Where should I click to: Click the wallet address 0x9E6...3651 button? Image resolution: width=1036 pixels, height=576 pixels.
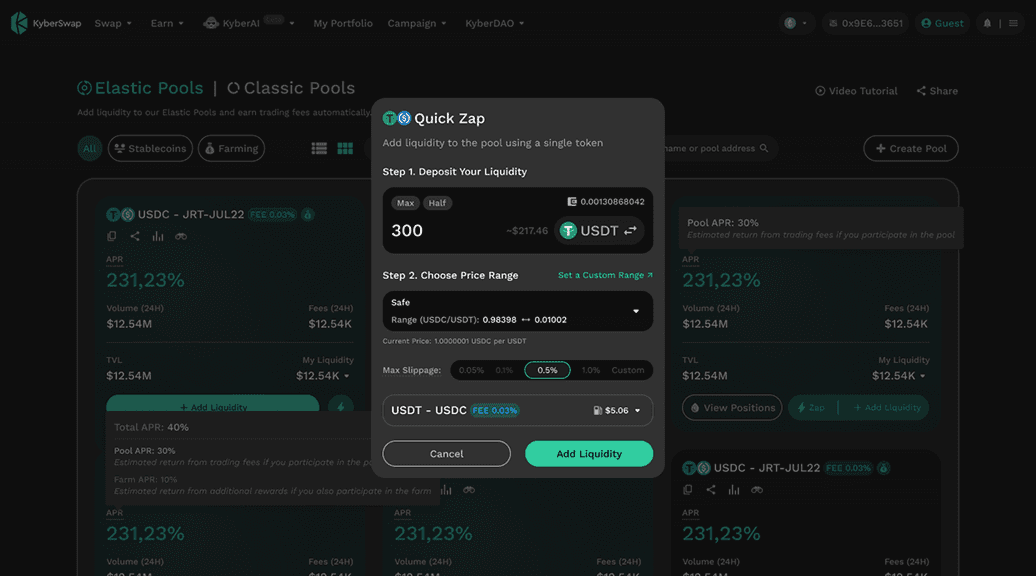click(x=866, y=23)
